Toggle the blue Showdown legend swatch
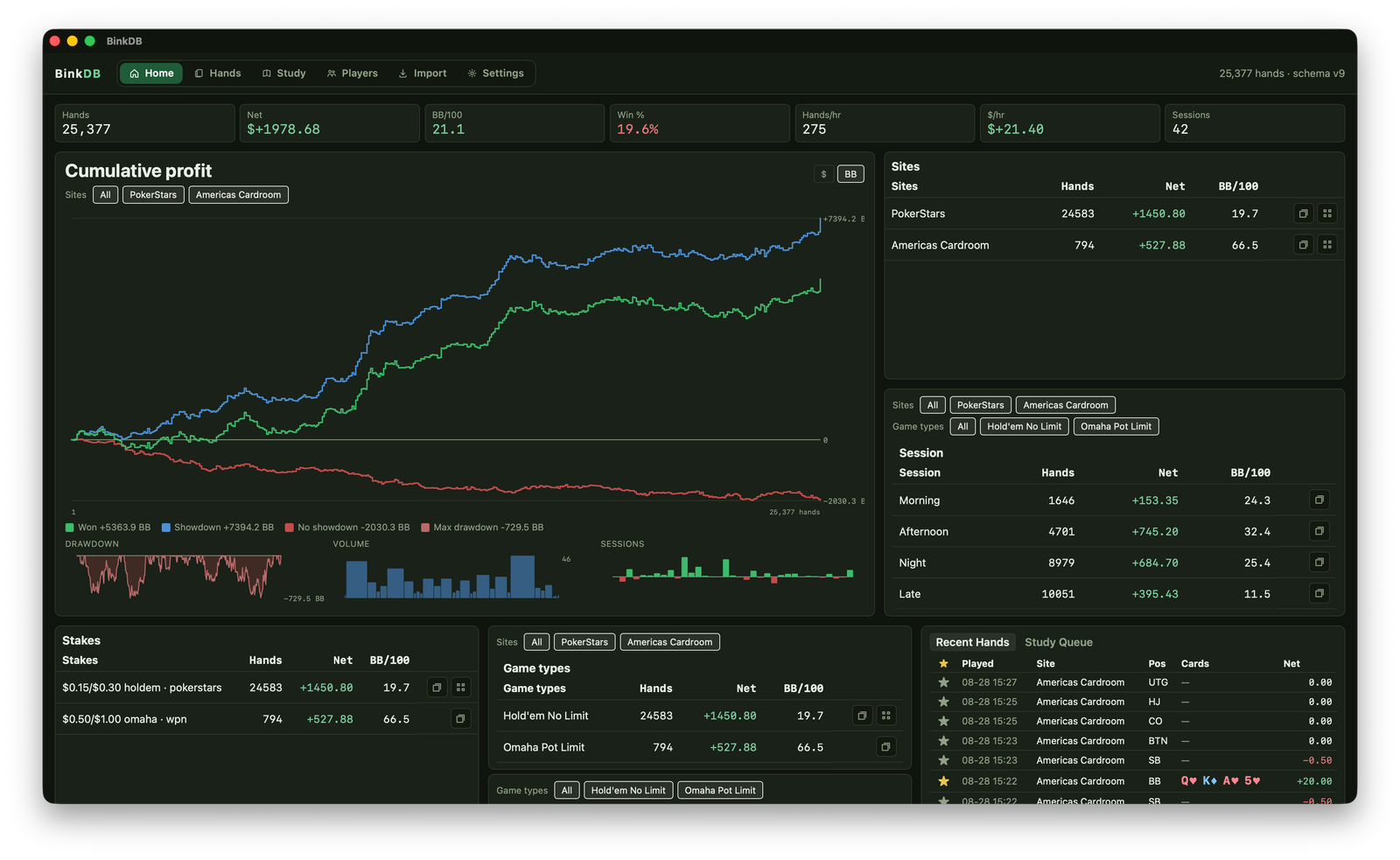The width and height of the screenshot is (1400, 860). click(x=166, y=528)
